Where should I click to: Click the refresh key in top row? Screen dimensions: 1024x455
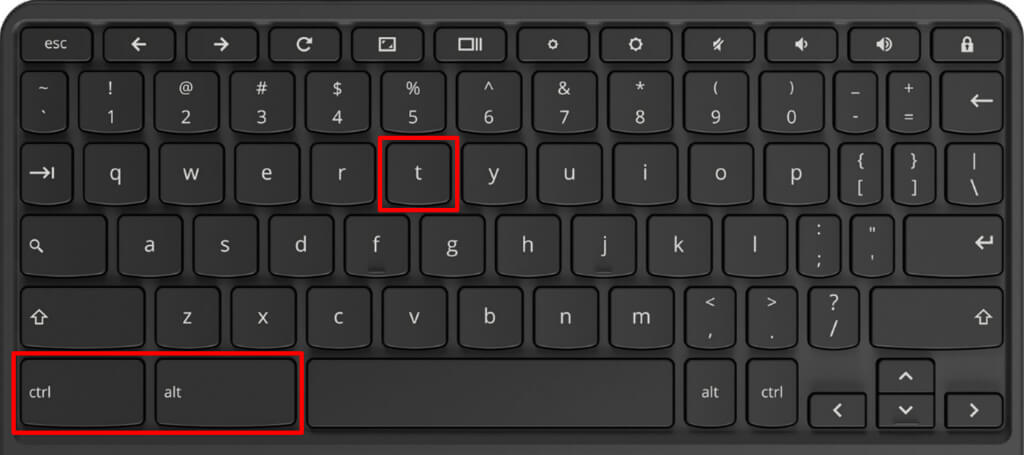304,44
